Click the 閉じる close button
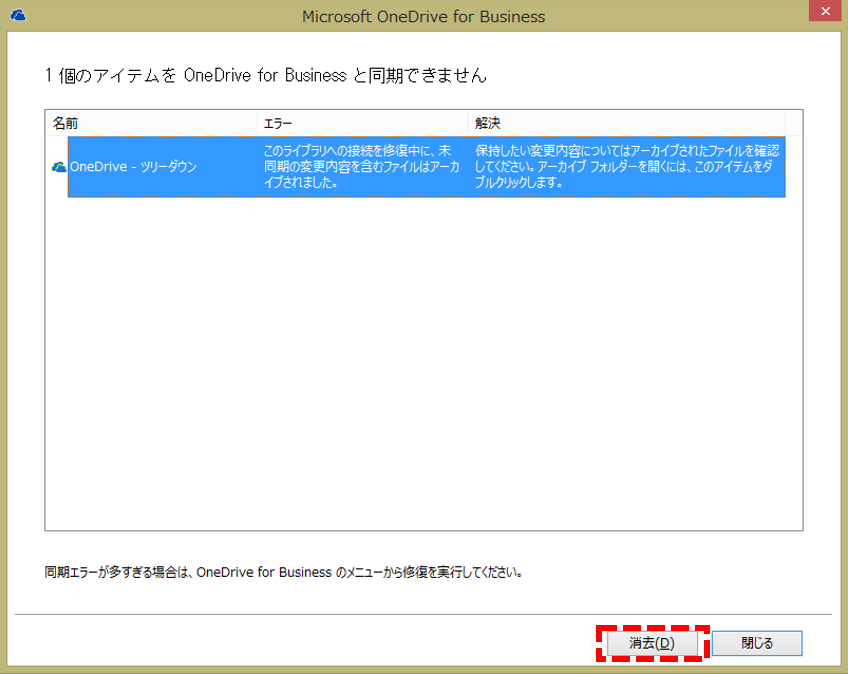The width and height of the screenshot is (848, 674). (757, 643)
